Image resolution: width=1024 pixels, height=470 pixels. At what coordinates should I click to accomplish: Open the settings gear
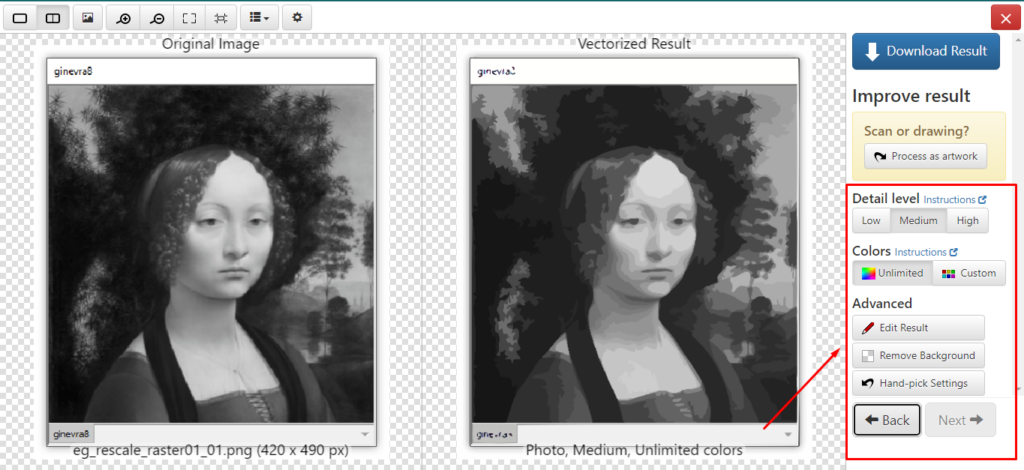point(297,18)
